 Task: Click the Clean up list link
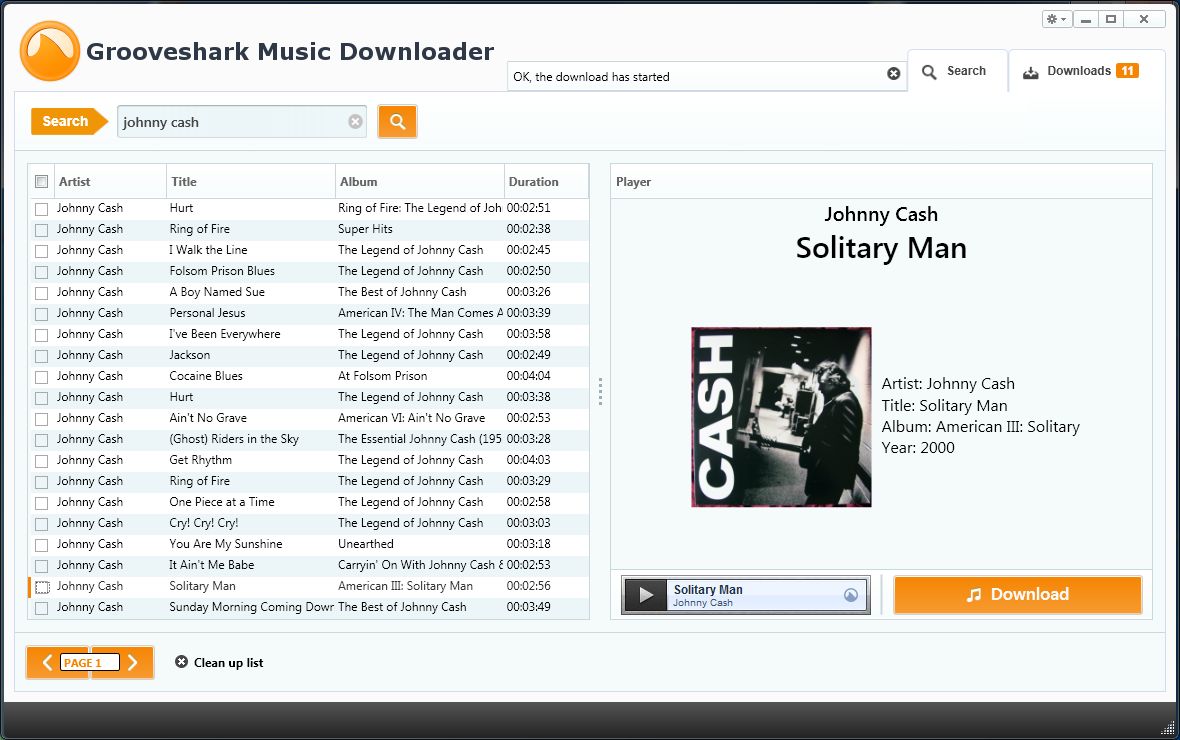[x=228, y=662]
